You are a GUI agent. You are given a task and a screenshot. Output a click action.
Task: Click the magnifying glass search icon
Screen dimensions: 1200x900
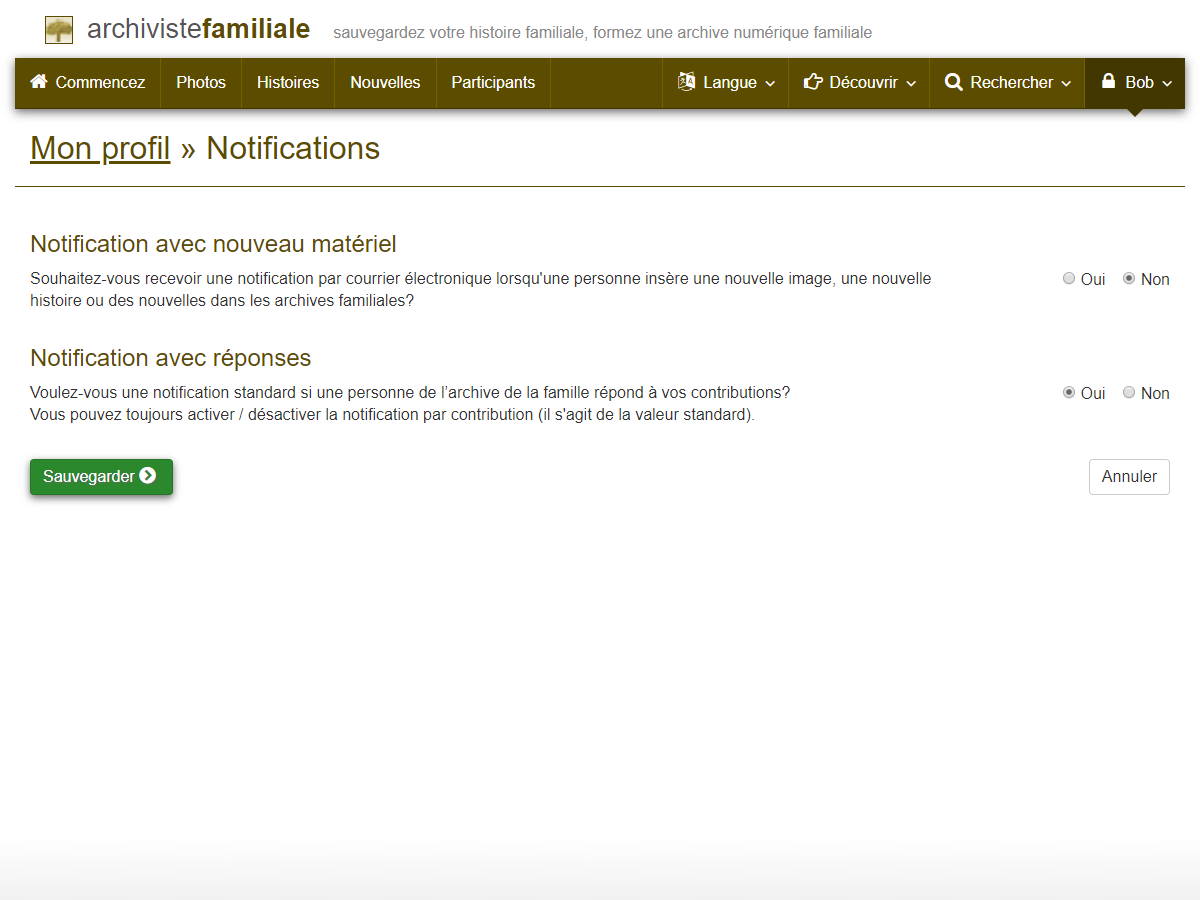point(954,82)
